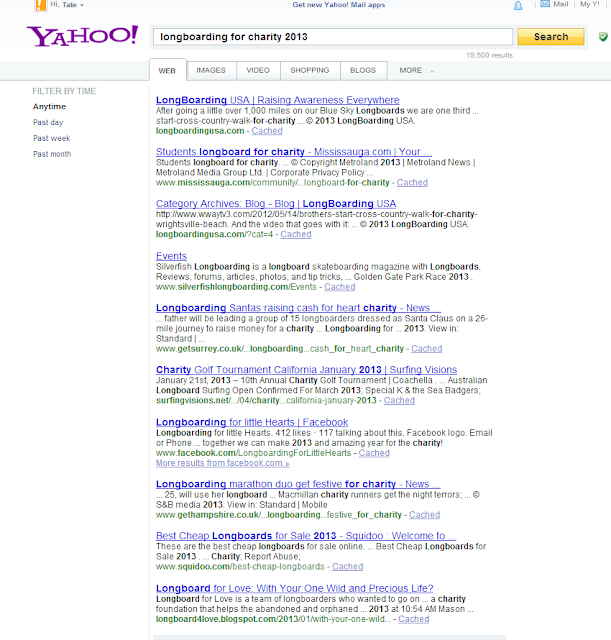The image size is (611, 640).
Task: Filter results by Past week
Action: [x=51, y=138]
